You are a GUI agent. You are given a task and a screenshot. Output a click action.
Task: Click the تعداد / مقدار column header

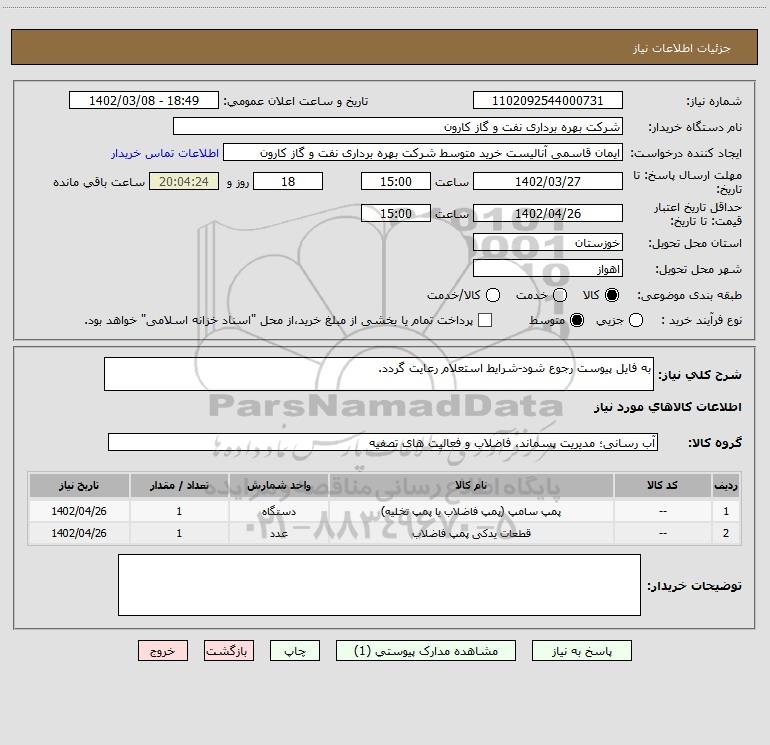pos(179,485)
